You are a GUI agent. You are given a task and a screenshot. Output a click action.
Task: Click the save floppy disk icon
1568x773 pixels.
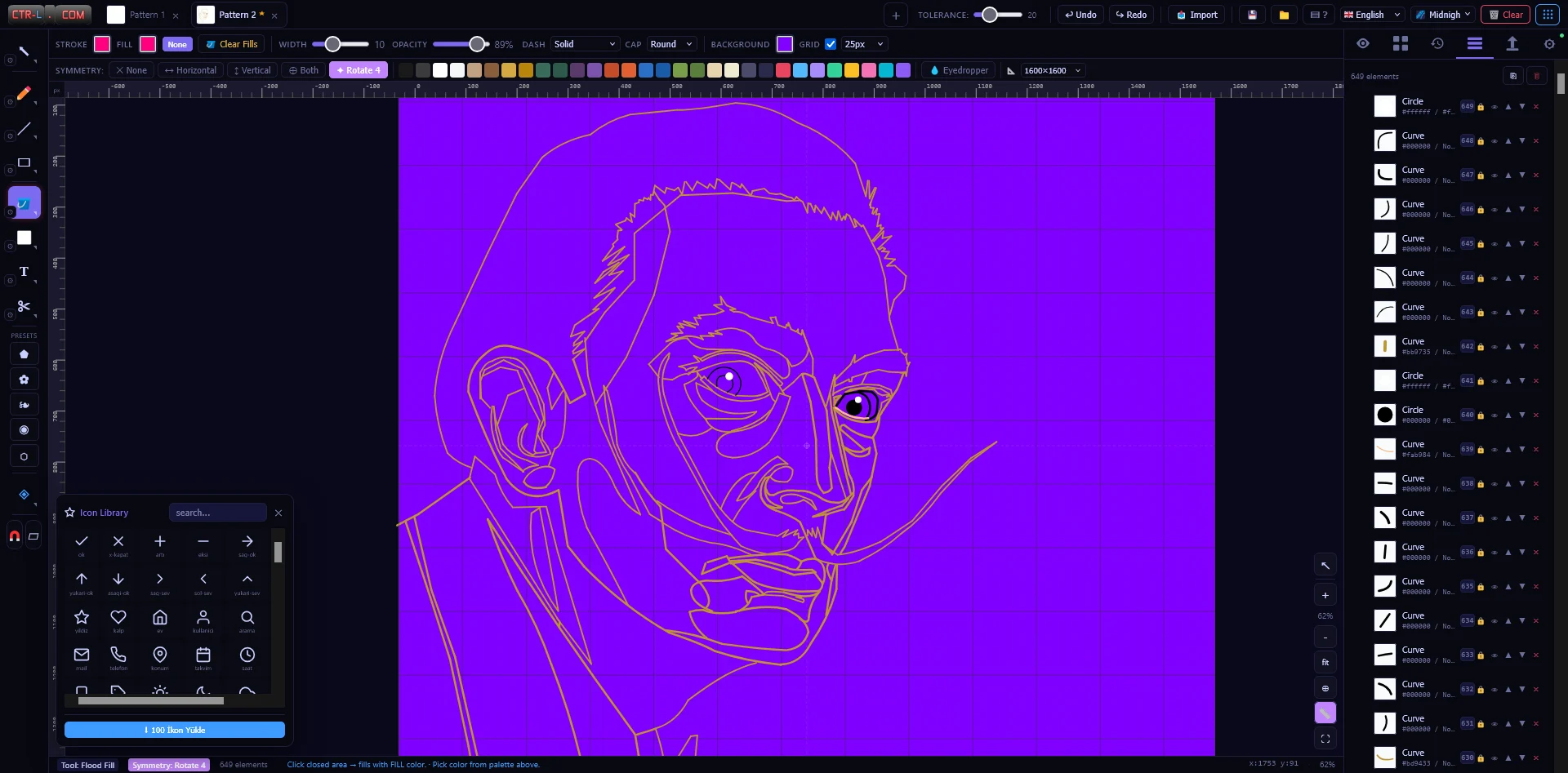pos(1252,15)
